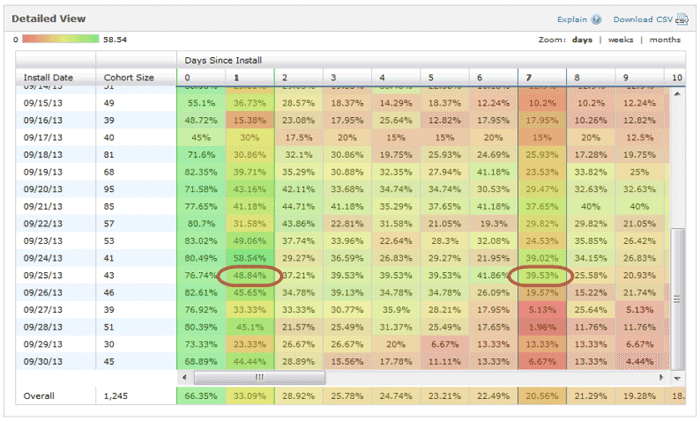
Task: Open the Explain link
Action: [572, 20]
